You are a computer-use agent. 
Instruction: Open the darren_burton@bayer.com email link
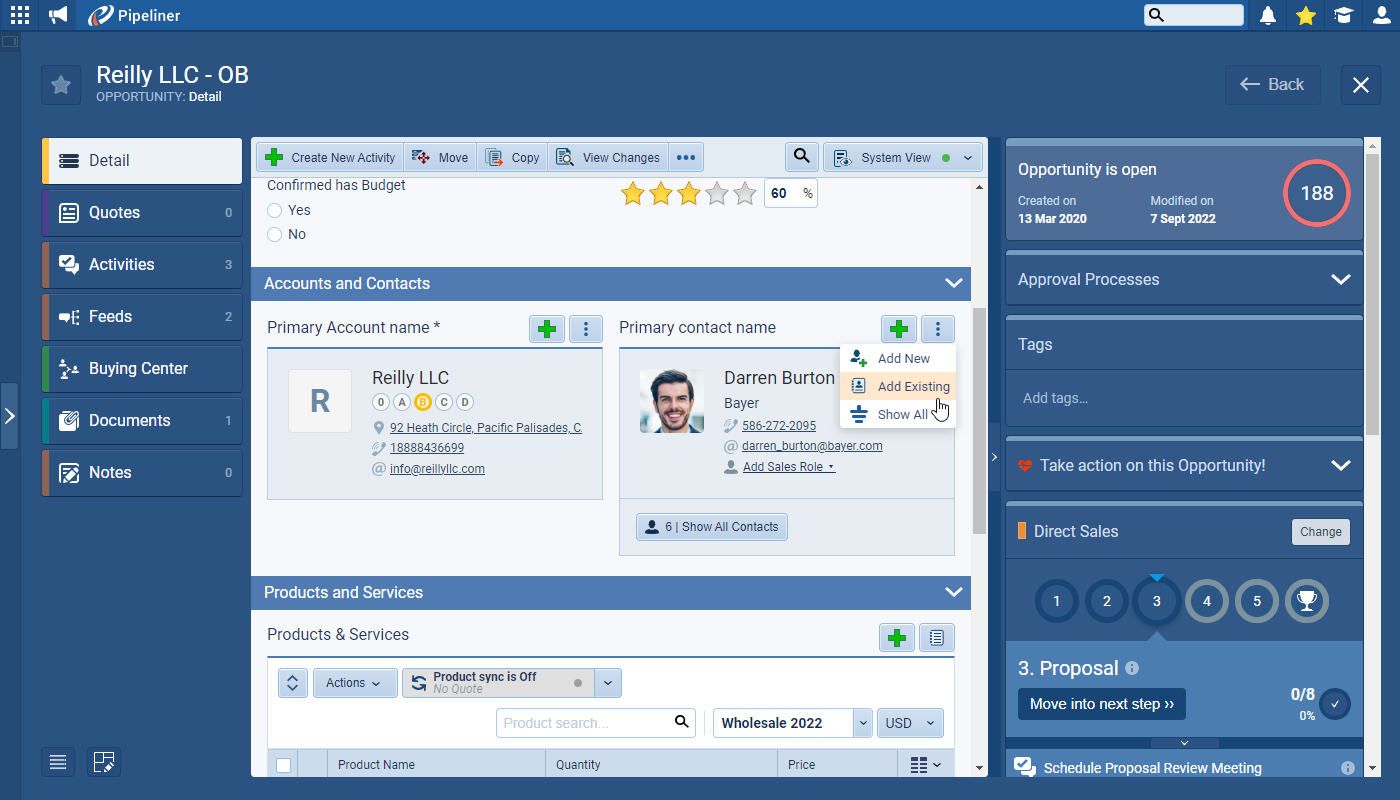coord(811,446)
